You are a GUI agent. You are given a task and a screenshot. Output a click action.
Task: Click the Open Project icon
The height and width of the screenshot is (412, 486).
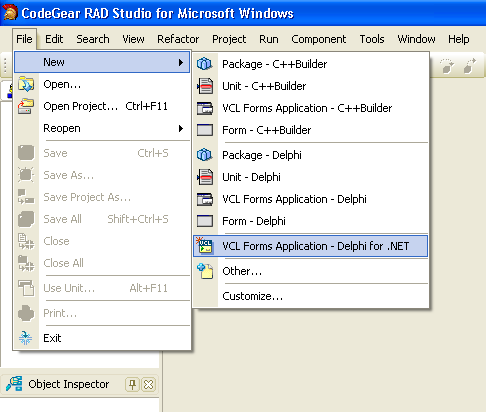[x=26, y=106]
